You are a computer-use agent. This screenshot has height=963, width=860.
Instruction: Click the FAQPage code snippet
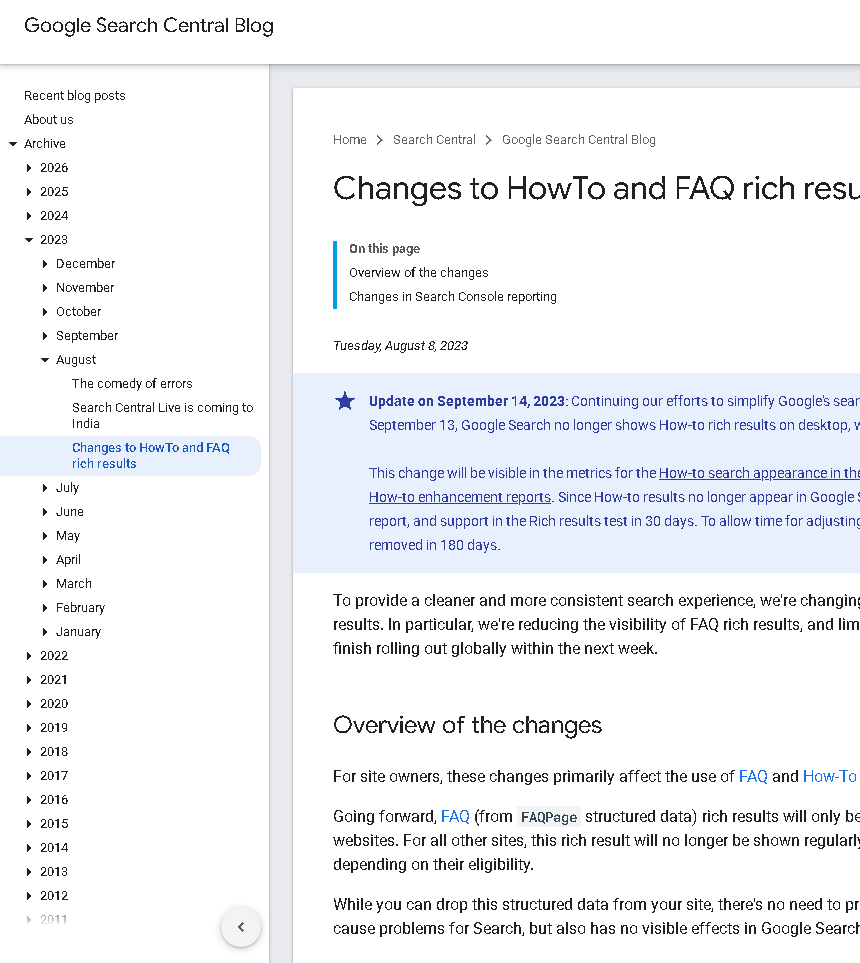(549, 817)
